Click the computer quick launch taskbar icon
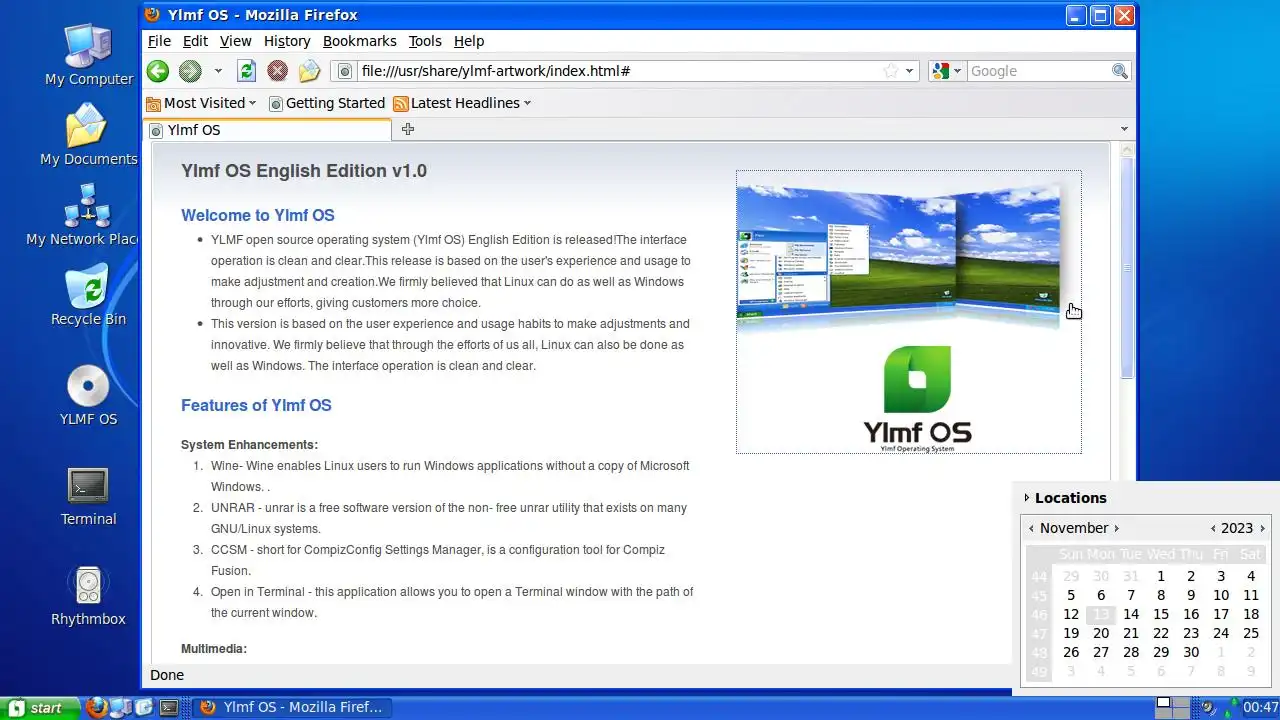The width and height of the screenshot is (1280, 720). (x=120, y=708)
